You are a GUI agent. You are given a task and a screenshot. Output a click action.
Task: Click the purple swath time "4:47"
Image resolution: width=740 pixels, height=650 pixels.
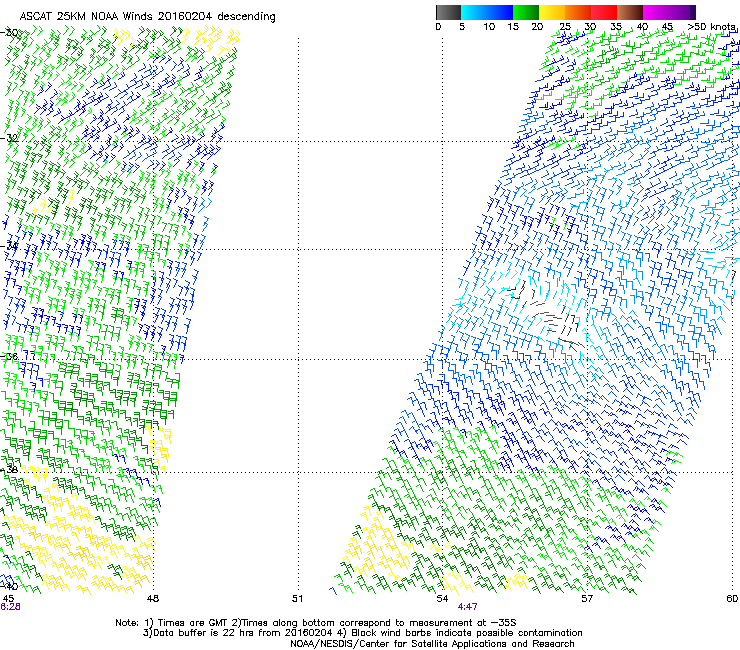(467, 607)
